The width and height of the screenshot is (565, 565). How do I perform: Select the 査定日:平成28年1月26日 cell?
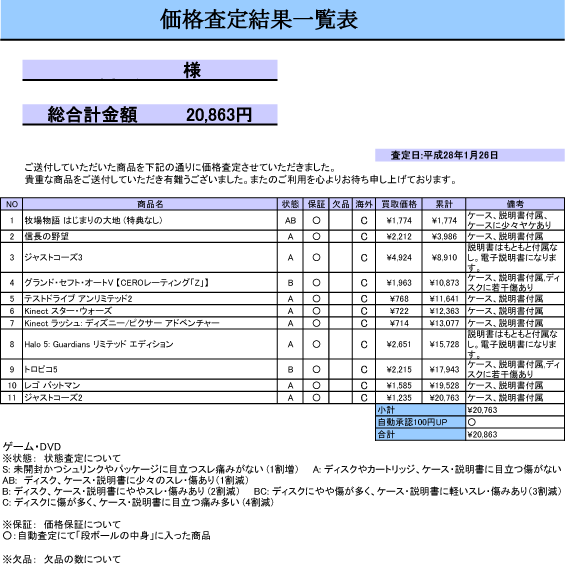(x=470, y=155)
